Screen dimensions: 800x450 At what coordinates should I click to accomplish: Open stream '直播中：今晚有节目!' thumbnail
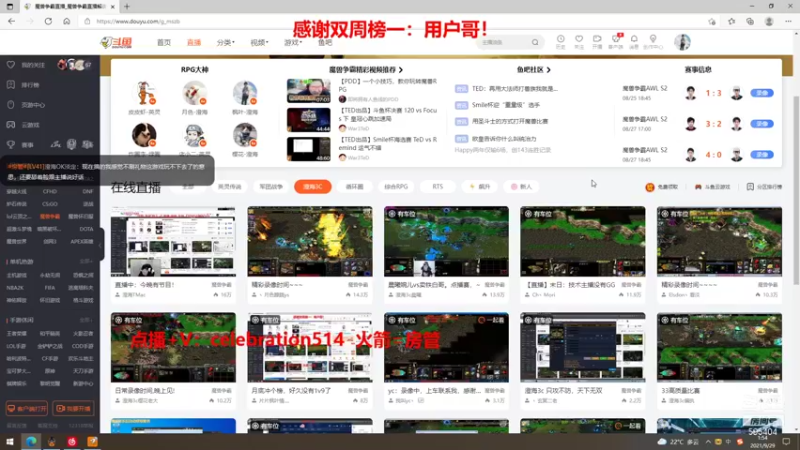coord(173,241)
